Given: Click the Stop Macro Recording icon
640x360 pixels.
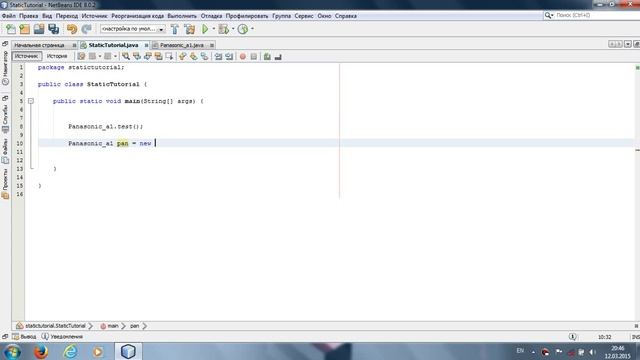Looking at the screenshot, I should 253,57.
